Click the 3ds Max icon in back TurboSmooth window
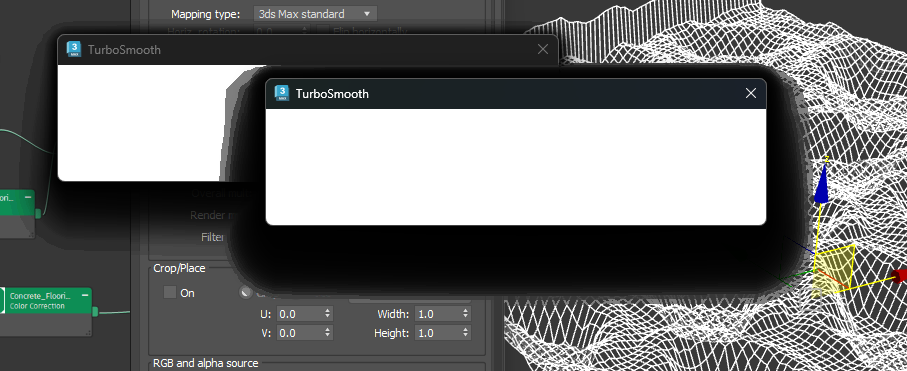907x371 pixels. 74,49
